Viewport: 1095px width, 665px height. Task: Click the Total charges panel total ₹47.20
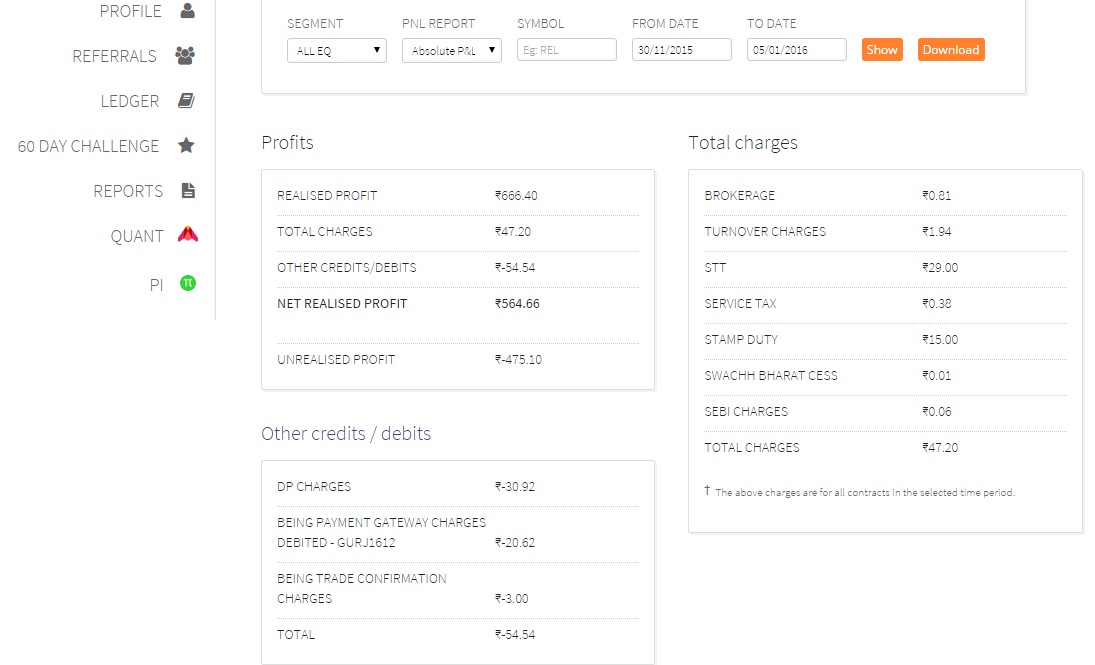tap(940, 448)
